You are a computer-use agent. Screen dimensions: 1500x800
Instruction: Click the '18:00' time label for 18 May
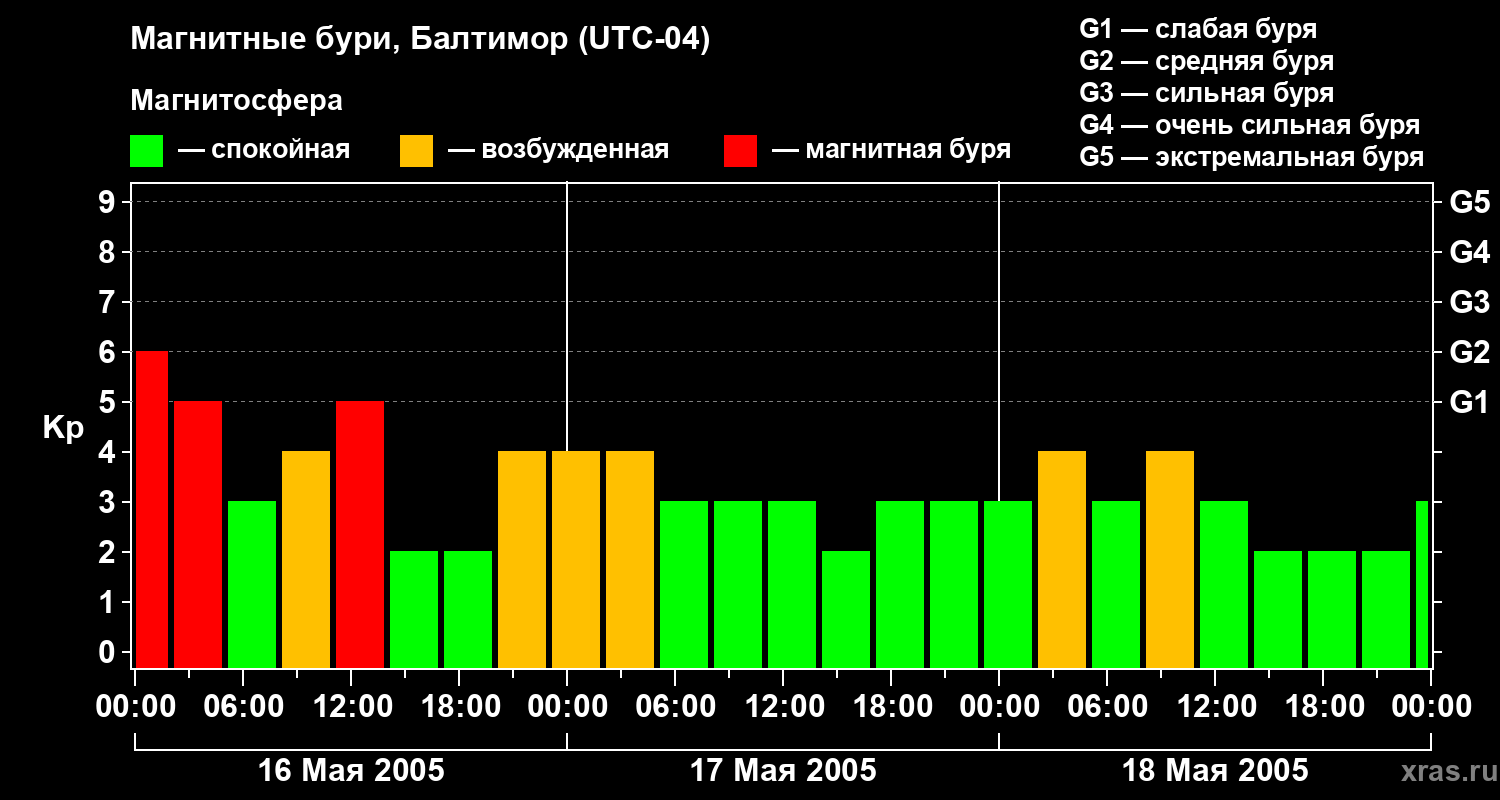(x=1323, y=706)
